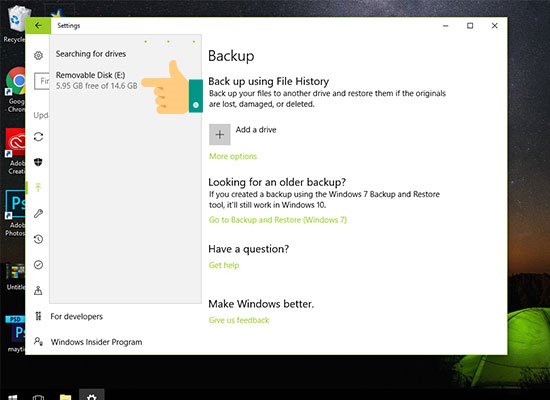Viewport: 550px width, 400px height.
Task: Open For developers settings page
Action: tap(76, 316)
